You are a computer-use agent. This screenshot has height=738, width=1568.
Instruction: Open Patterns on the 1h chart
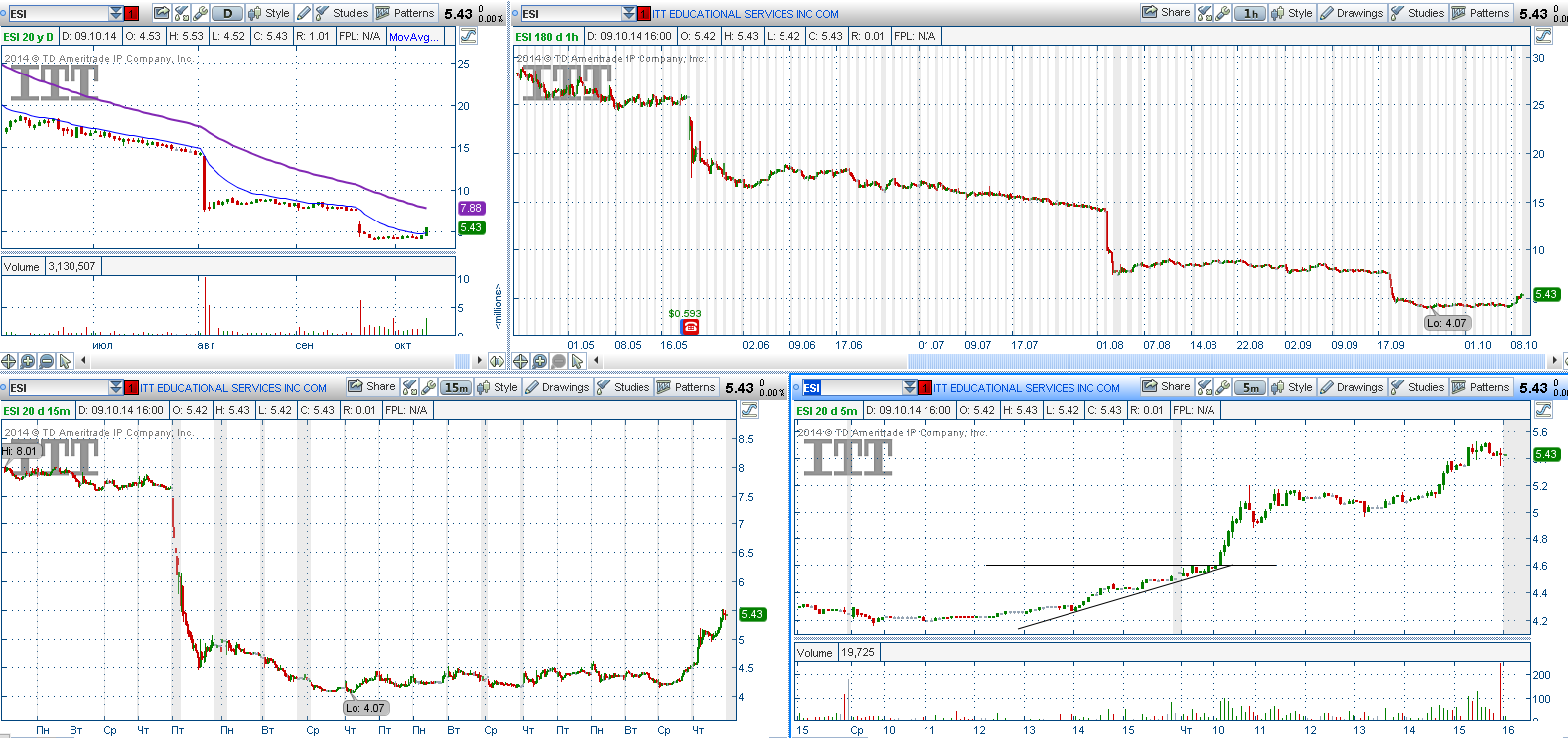[1481, 13]
